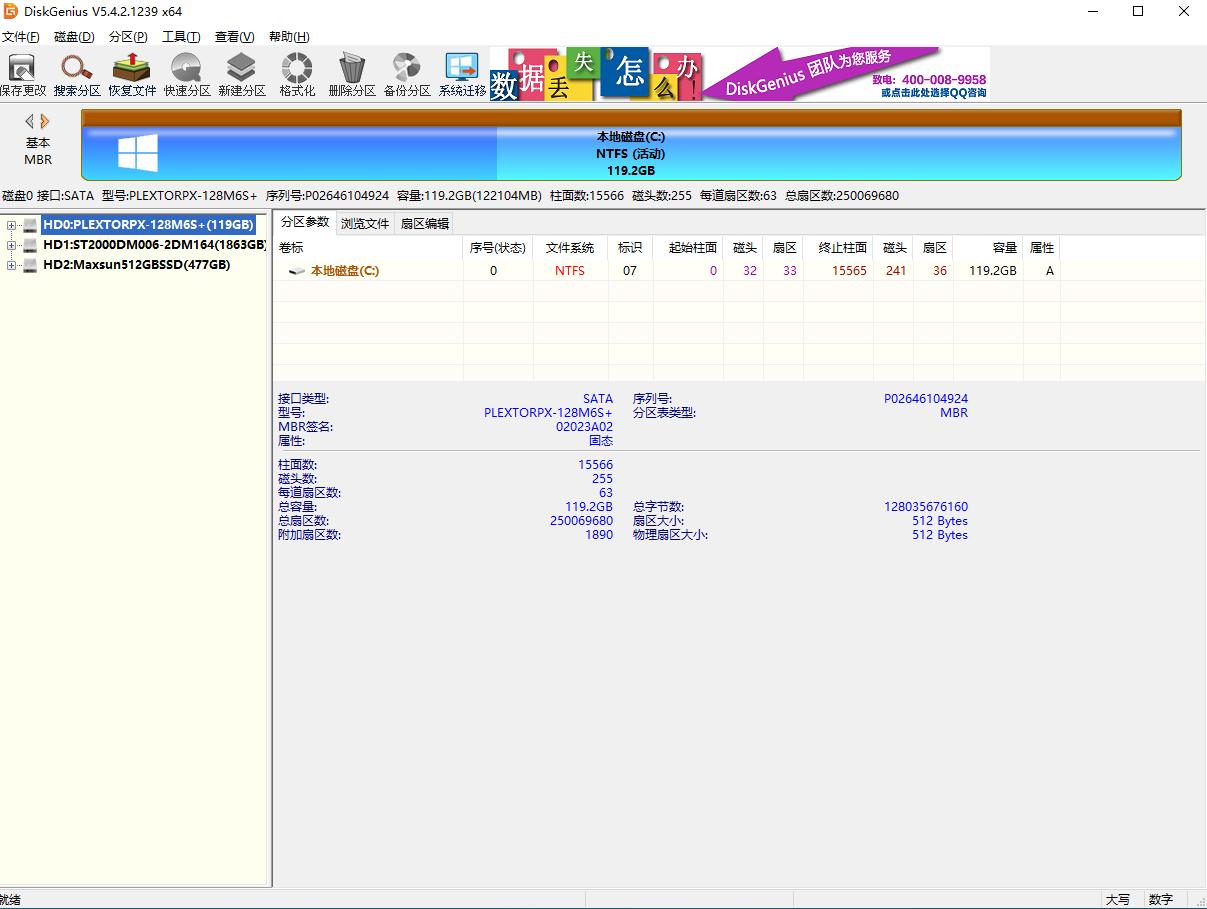Switch to 浏览文件 Browse Files tab
This screenshot has height=909, width=1207.
click(x=365, y=223)
